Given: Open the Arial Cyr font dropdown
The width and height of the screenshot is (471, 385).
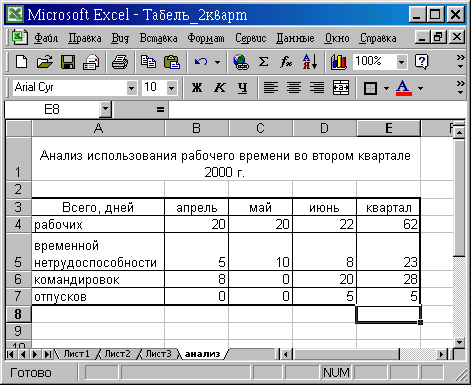Looking at the screenshot, I should [131, 88].
